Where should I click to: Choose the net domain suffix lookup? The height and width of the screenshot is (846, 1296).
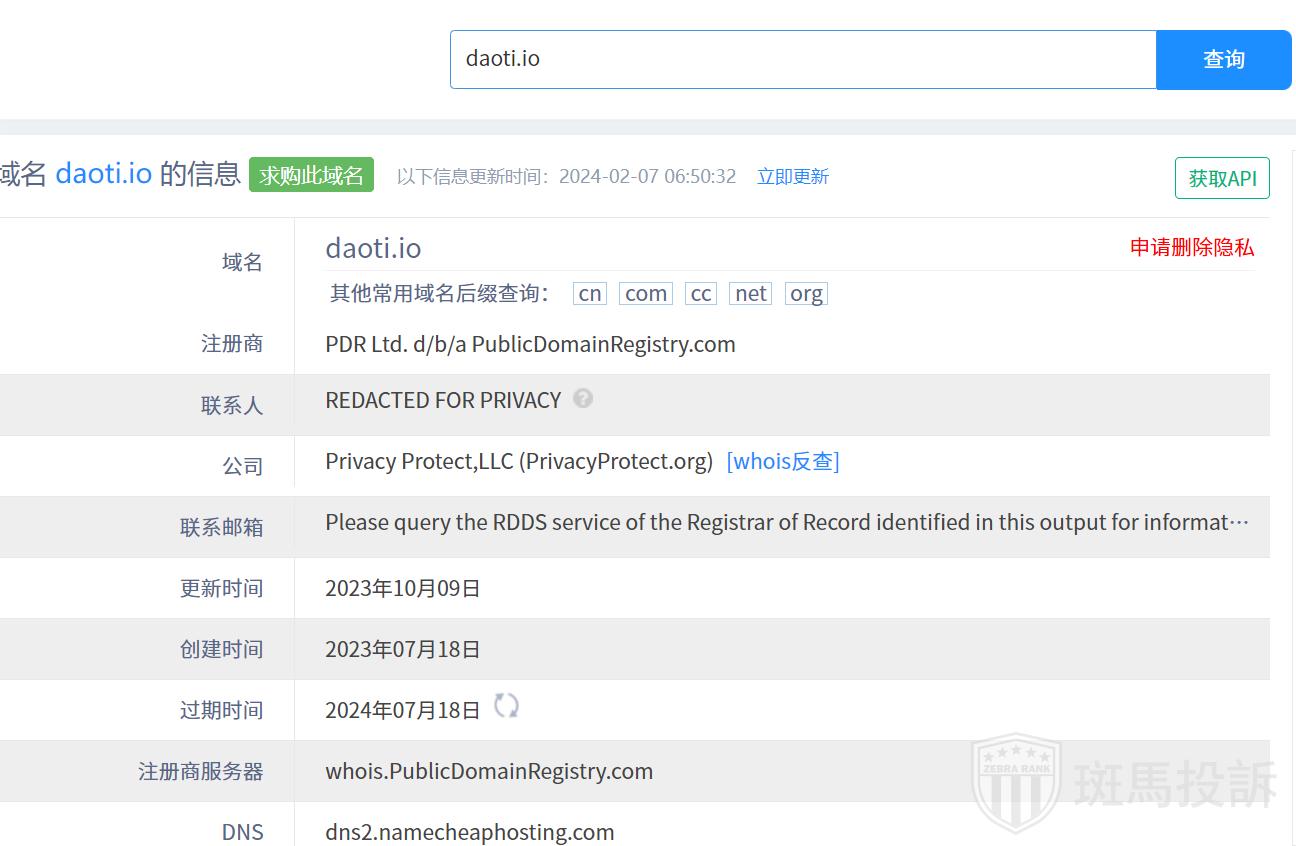[750, 293]
